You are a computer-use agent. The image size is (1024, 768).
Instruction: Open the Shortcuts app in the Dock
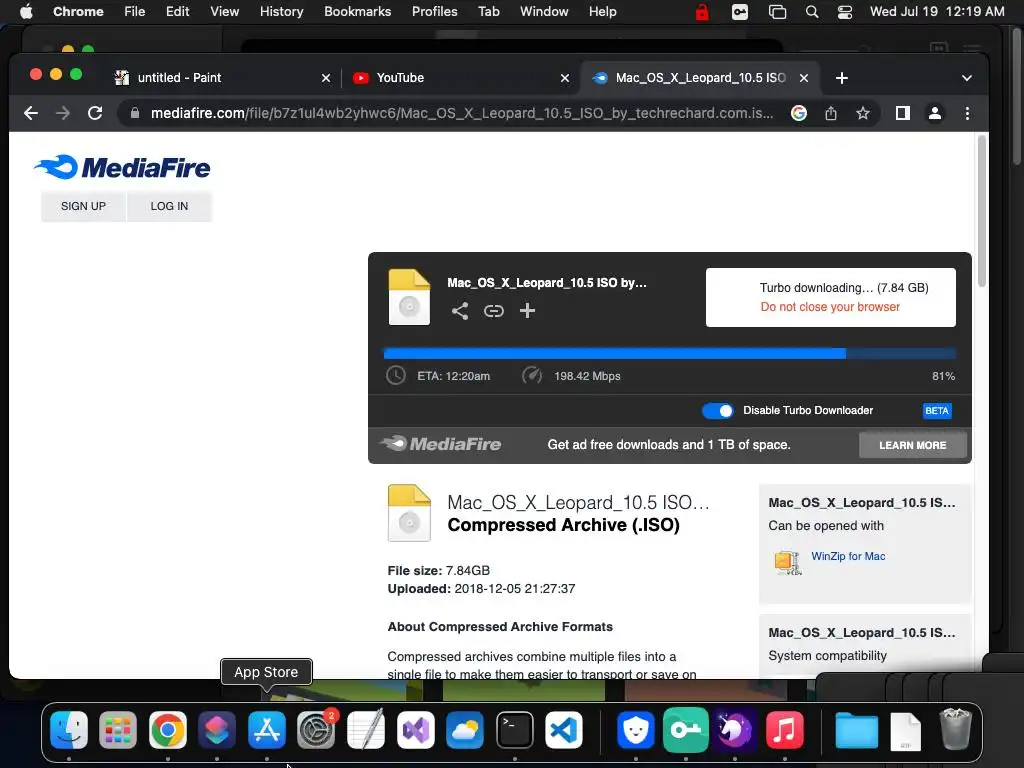pos(217,729)
